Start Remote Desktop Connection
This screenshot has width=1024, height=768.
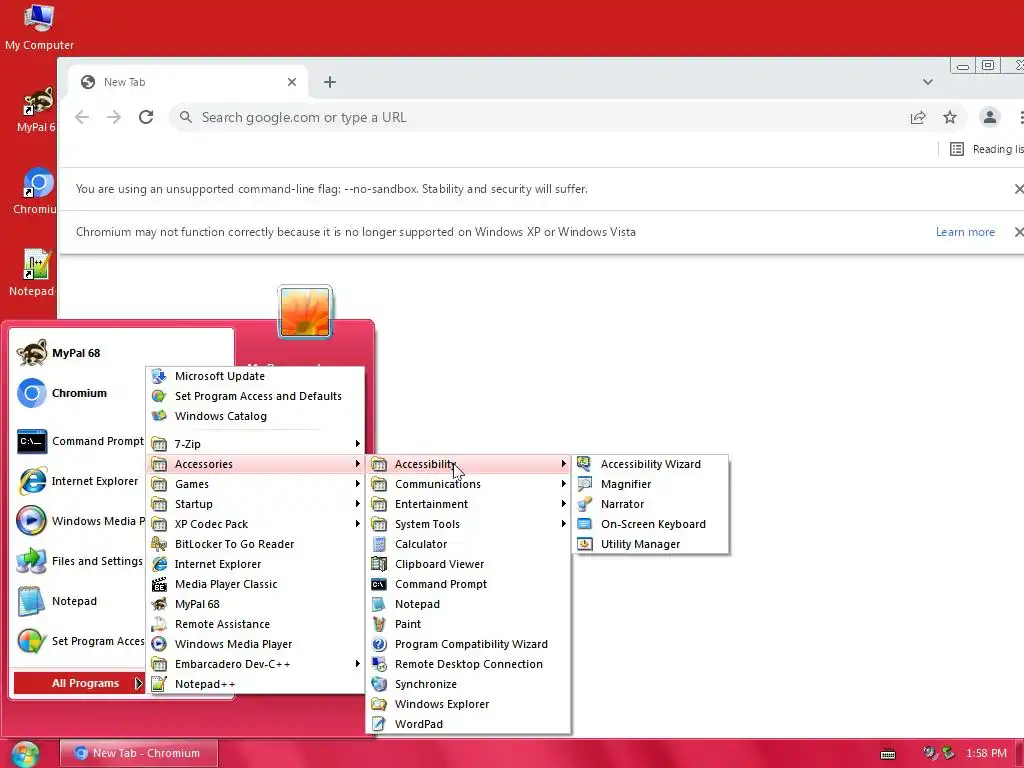pyautogui.click(x=468, y=664)
